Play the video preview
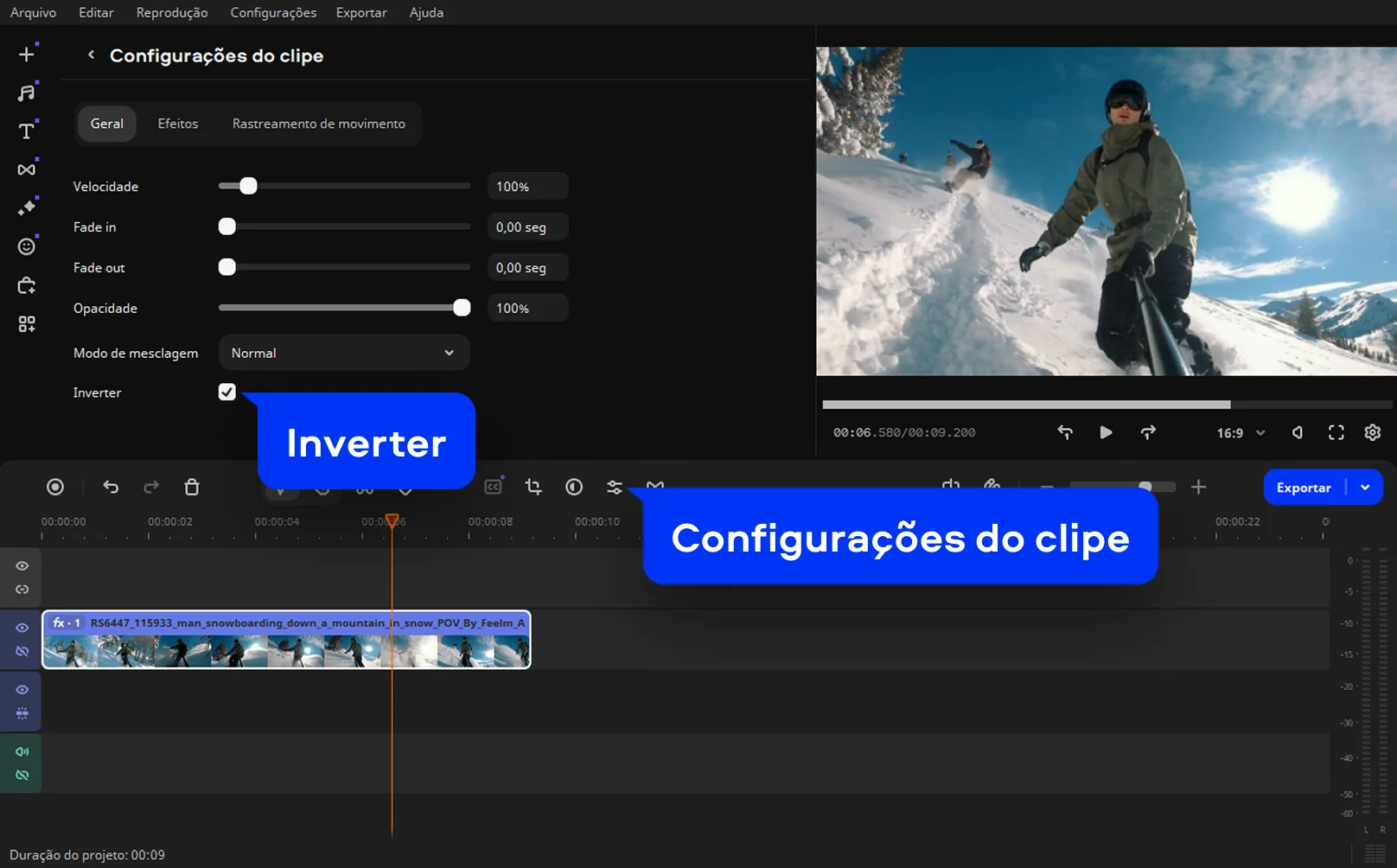 [x=1106, y=433]
